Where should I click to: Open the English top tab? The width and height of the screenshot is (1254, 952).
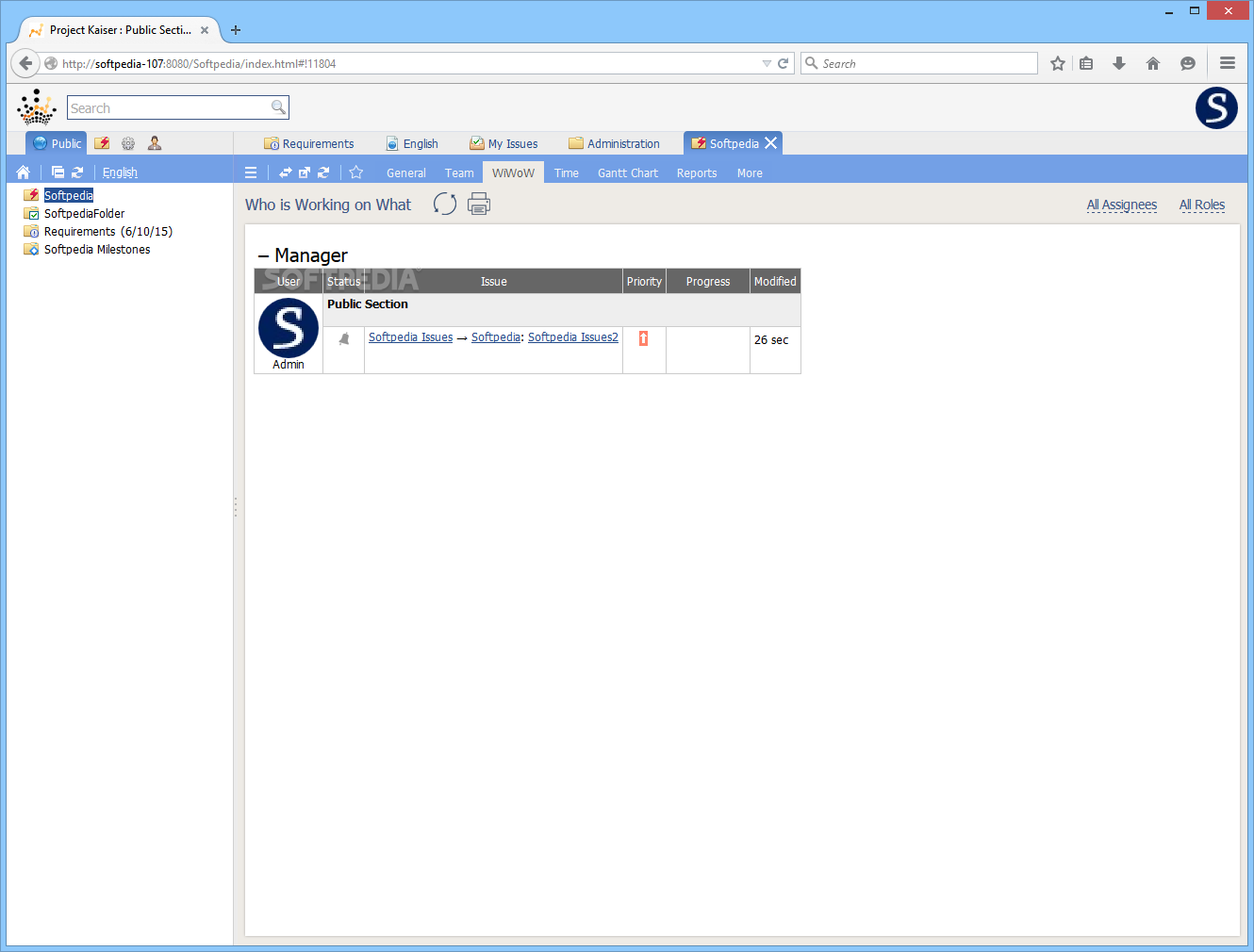tap(413, 143)
